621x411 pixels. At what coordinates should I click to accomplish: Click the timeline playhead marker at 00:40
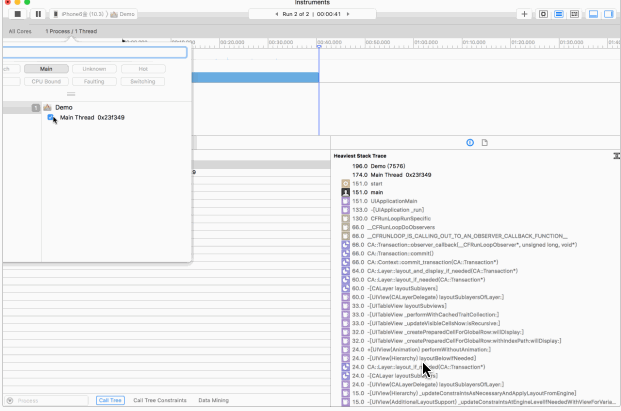tap(319, 47)
